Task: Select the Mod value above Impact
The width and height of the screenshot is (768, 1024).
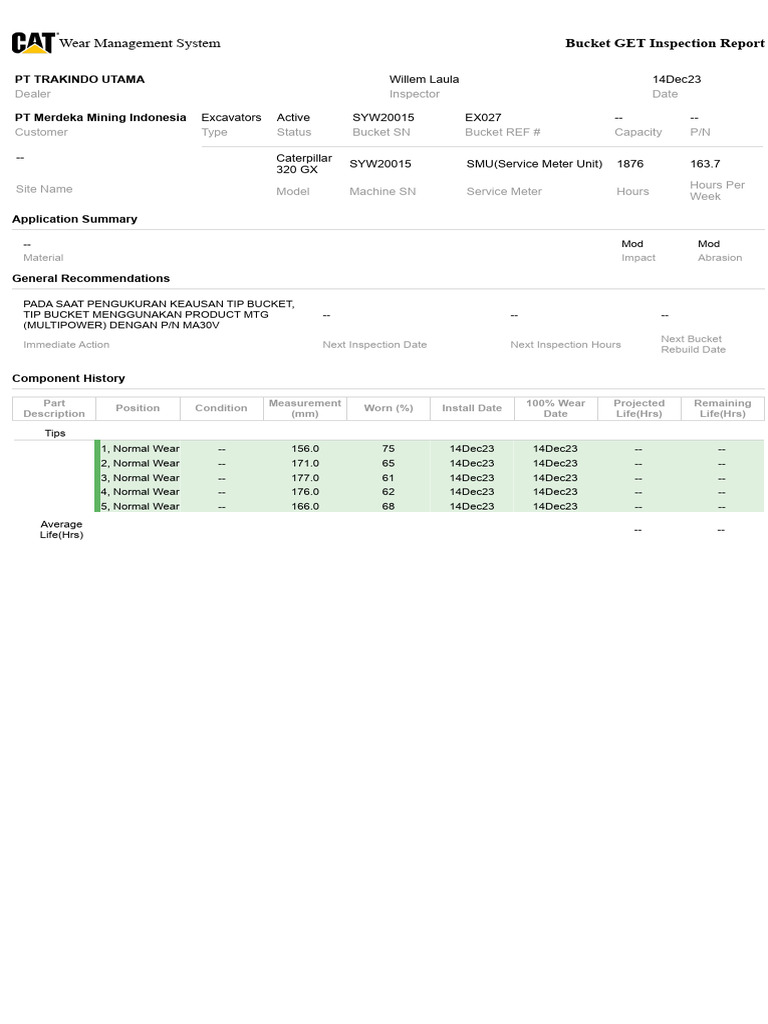Action: (x=632, y=244)
